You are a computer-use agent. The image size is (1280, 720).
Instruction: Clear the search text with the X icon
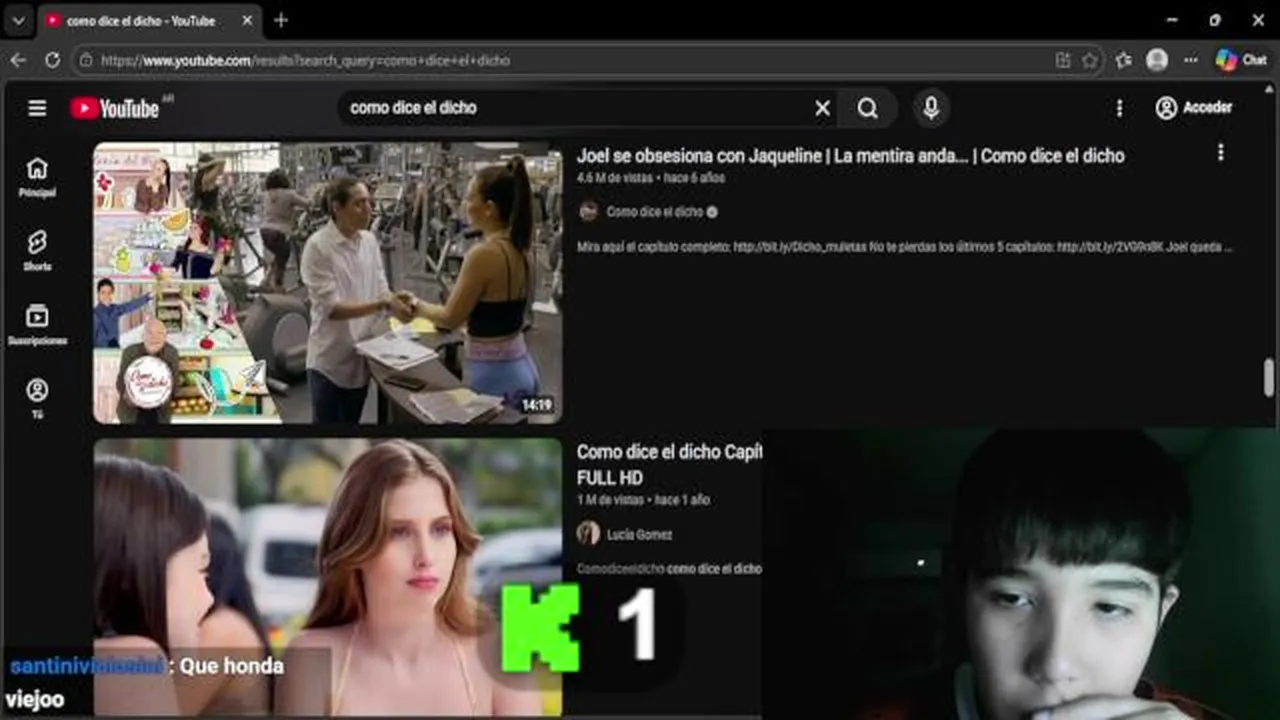(822, 108)
